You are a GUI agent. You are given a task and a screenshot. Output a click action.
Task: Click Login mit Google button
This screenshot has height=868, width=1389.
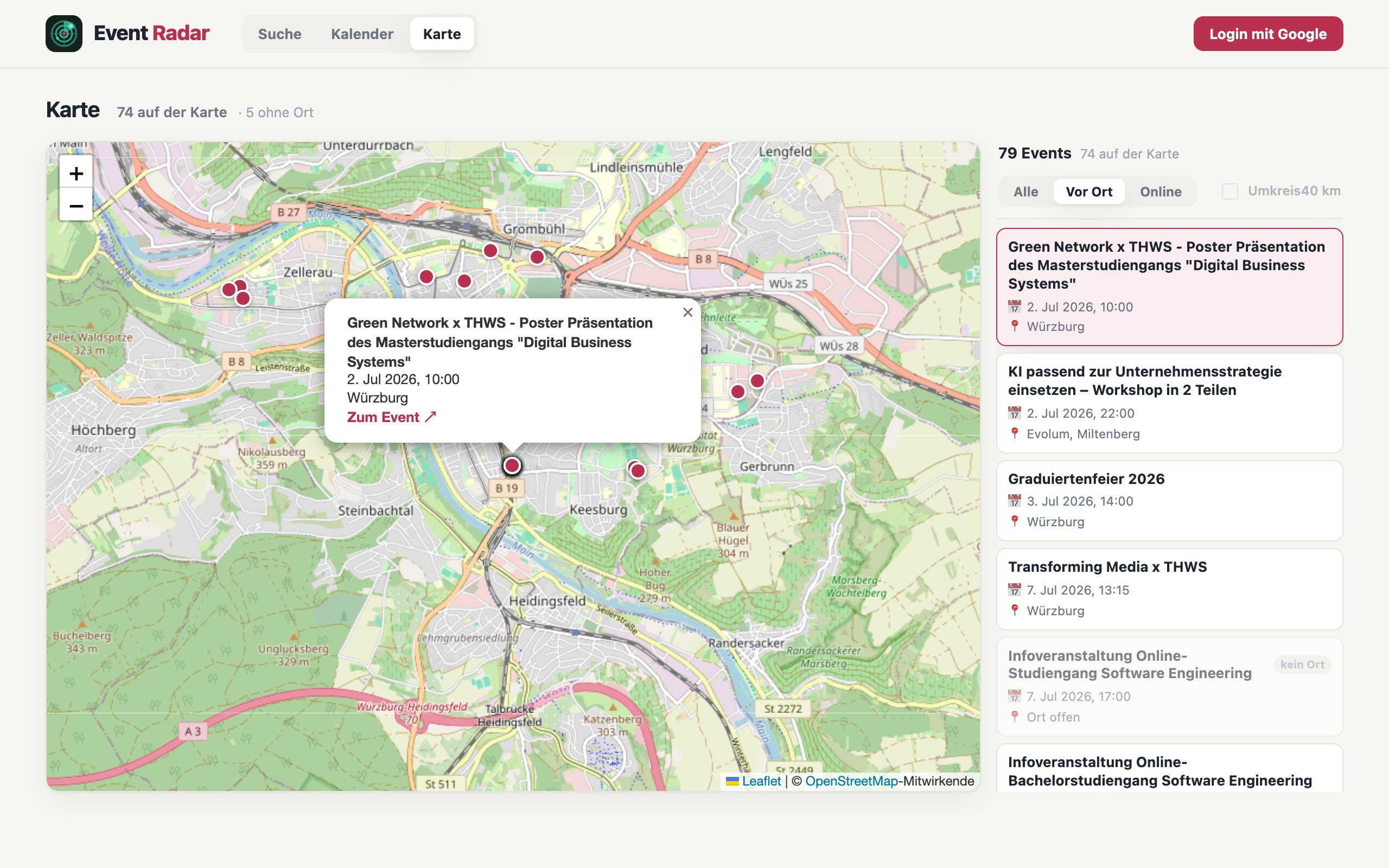point(1268,34)
